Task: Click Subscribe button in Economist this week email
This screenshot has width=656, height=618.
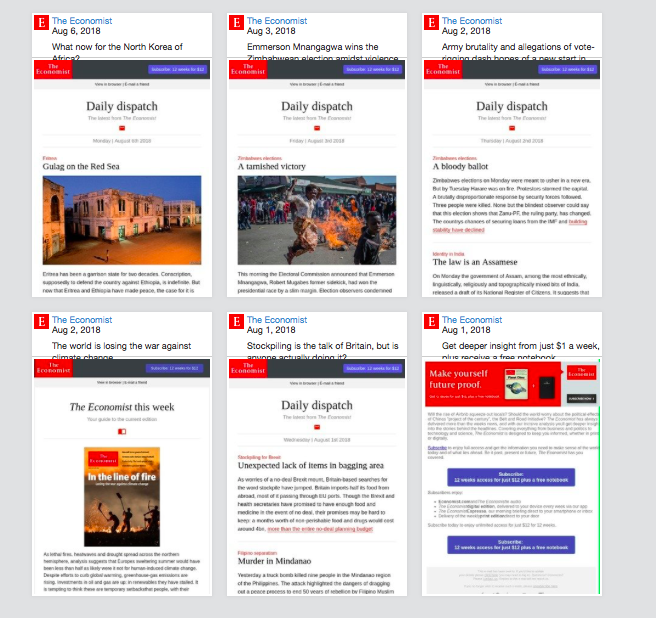Action: pos(174,368)
